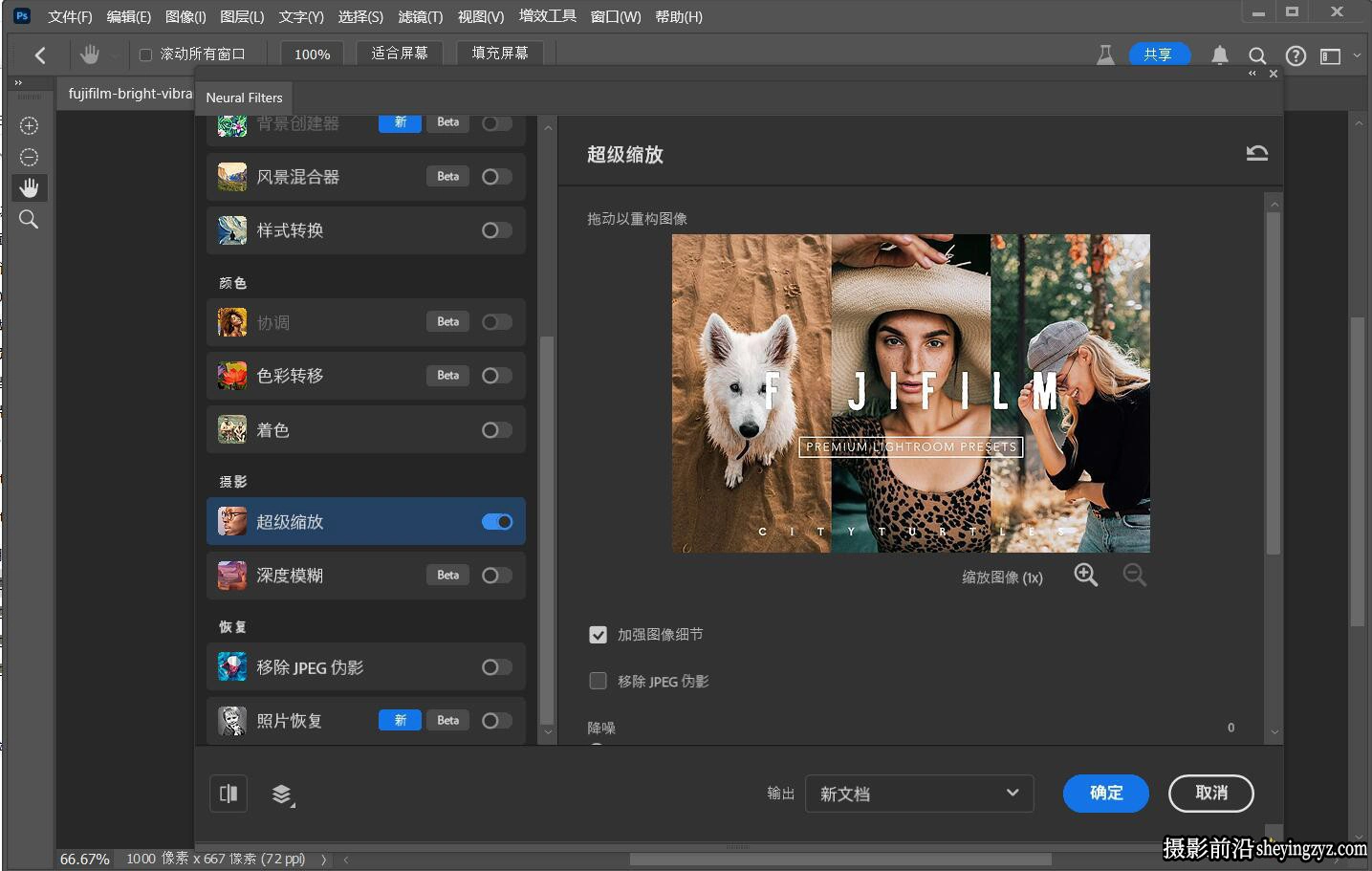
Task: Enable the 风景混合器 filter toggle
Action: click(496, 177)
